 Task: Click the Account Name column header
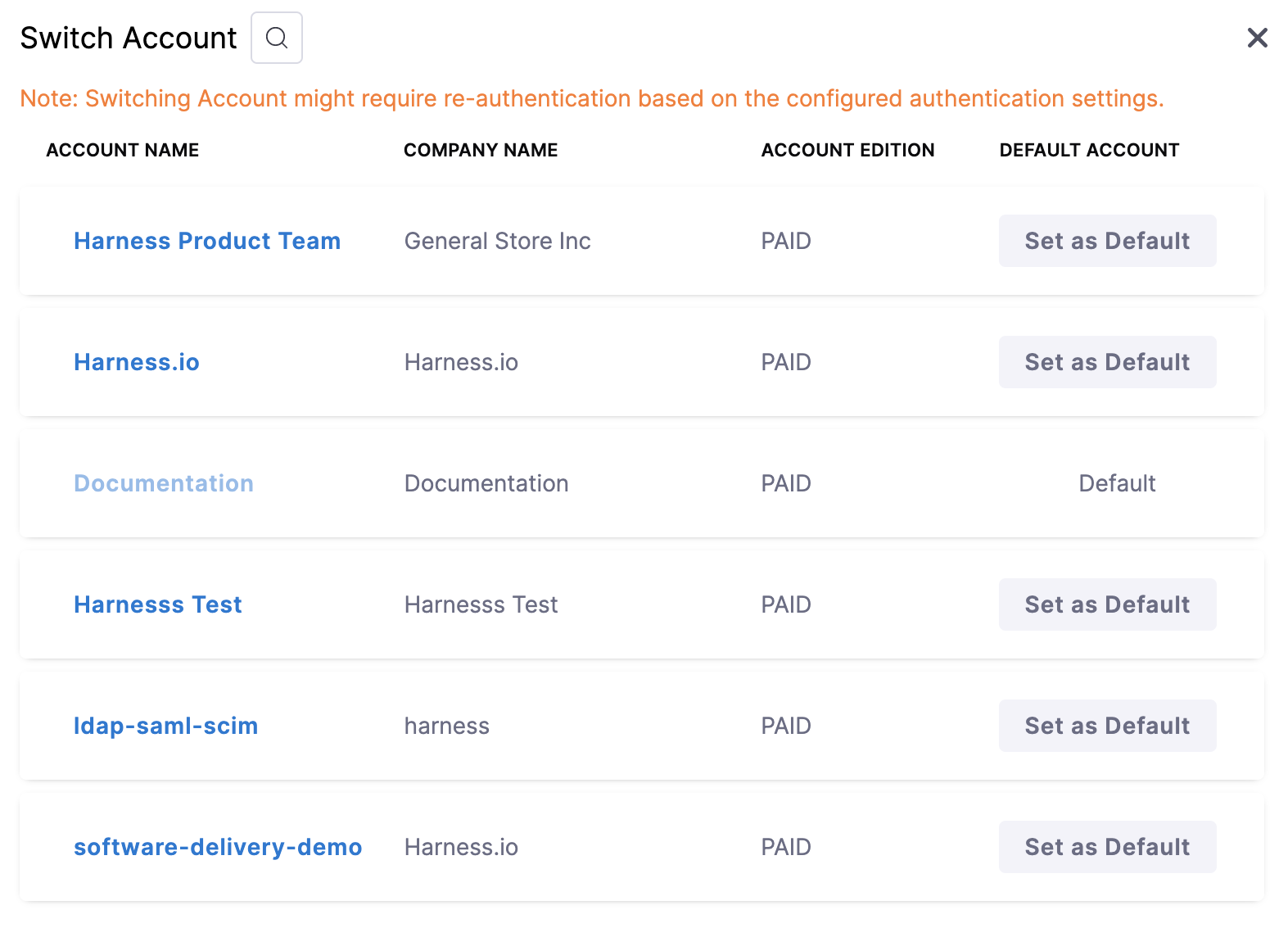tap(123, 150)
